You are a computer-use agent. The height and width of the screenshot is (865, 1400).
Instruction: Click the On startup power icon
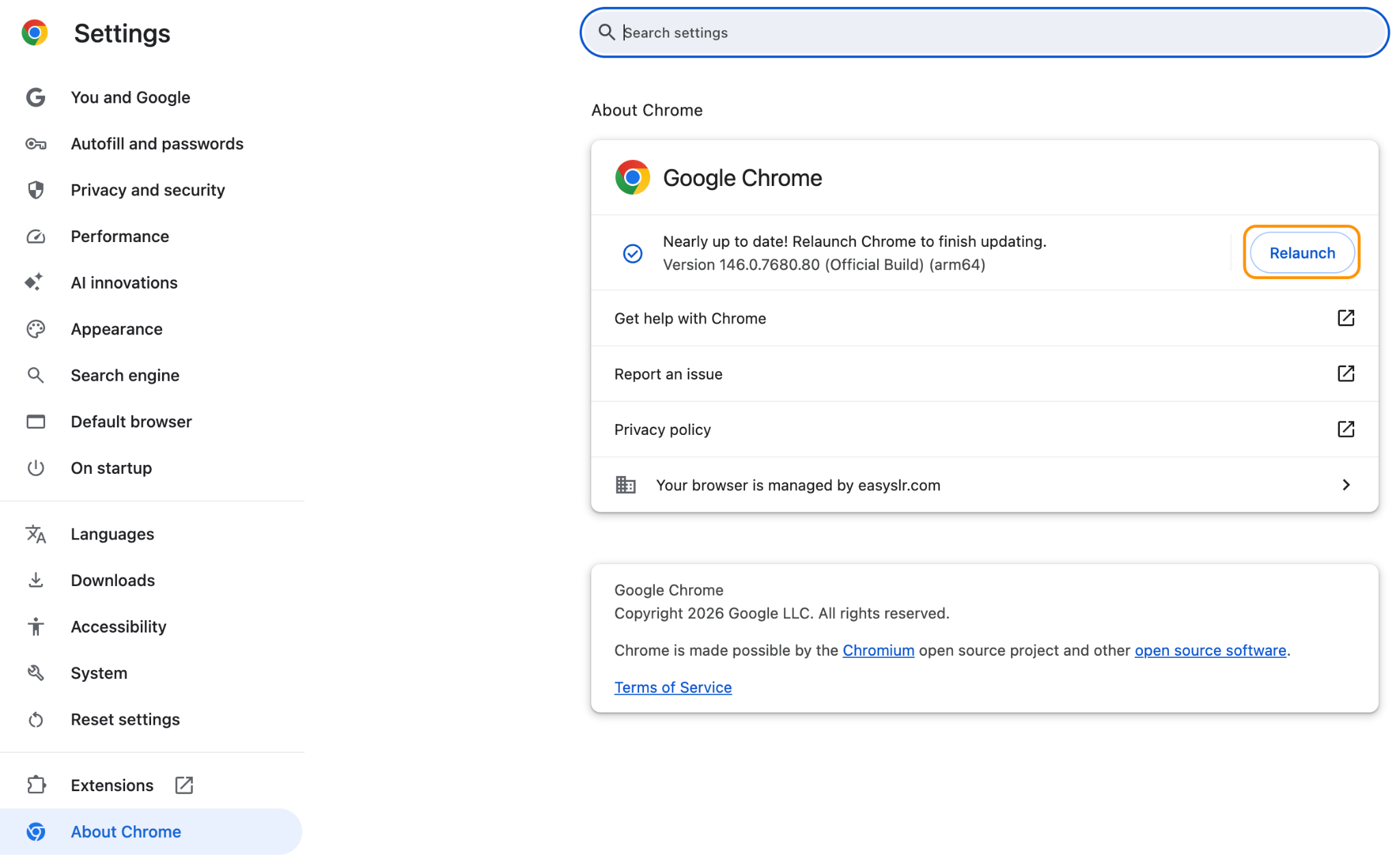[36, 468]
